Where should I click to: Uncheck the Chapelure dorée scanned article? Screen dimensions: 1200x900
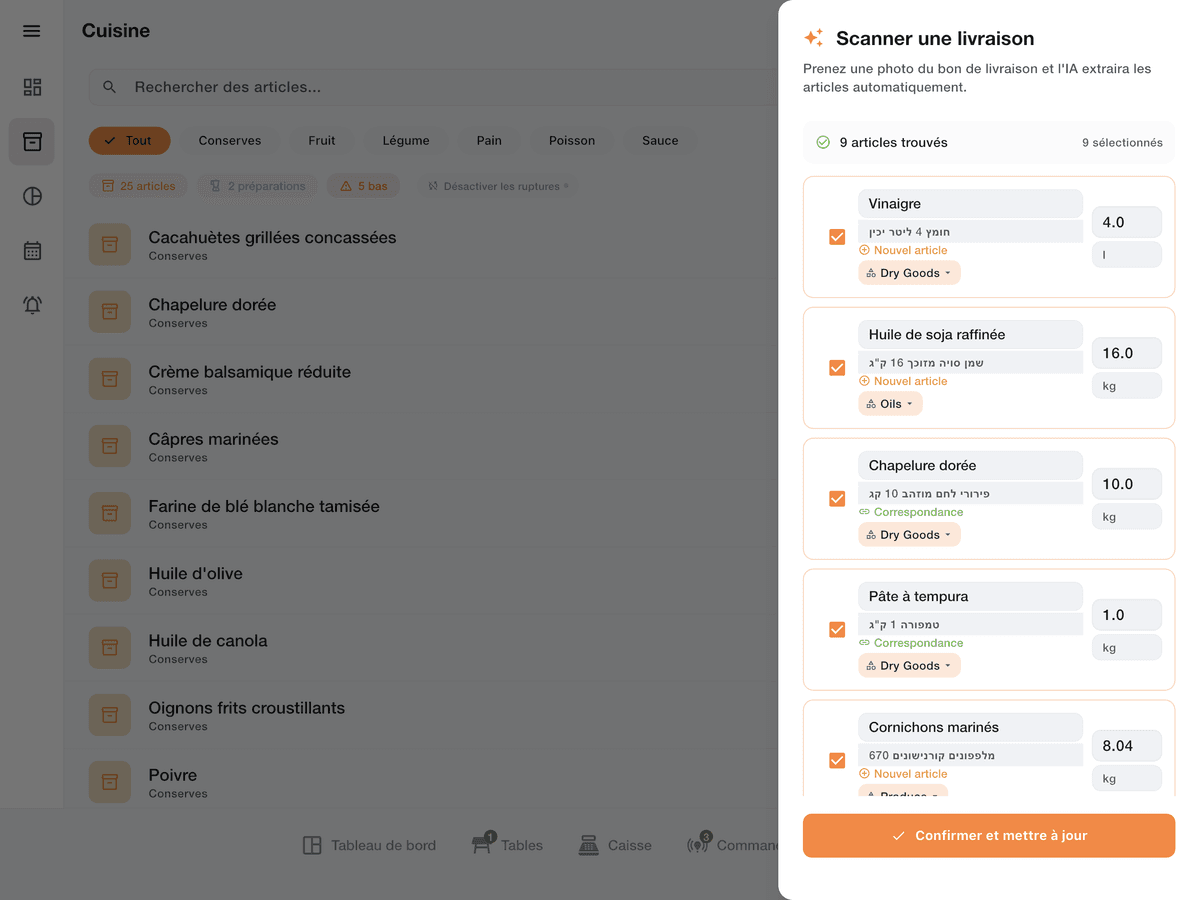click(x=837, y=498)
